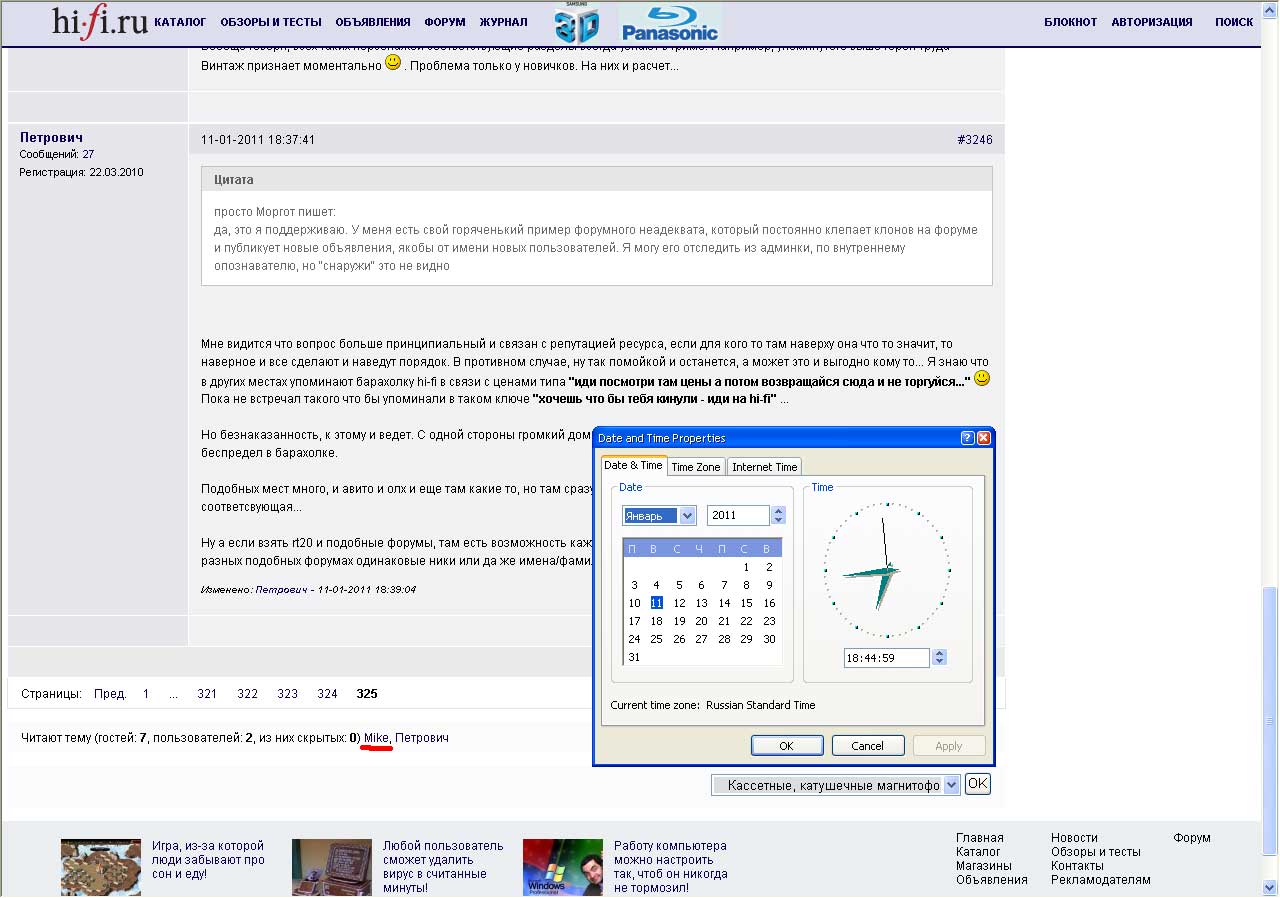Switch to the Internet Time tab
1280x898 pixels.
point(764,467)
